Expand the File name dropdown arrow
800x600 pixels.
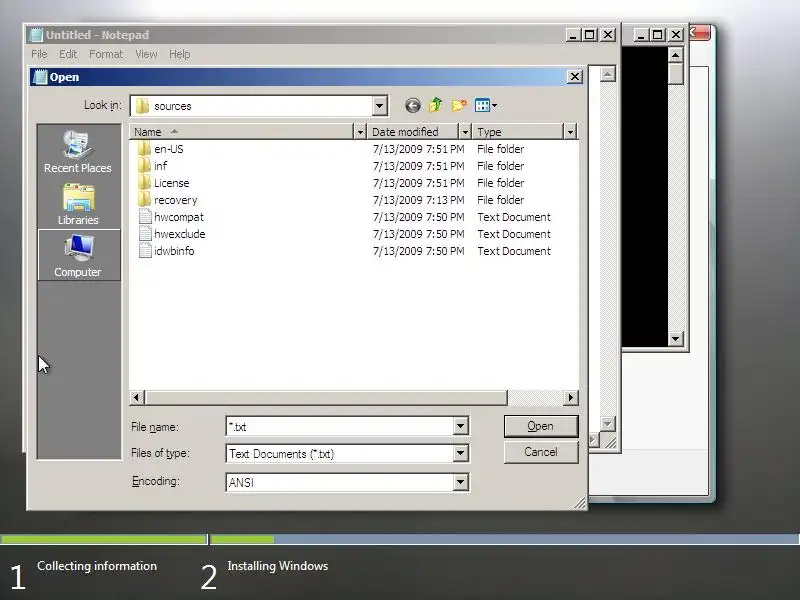460,426
